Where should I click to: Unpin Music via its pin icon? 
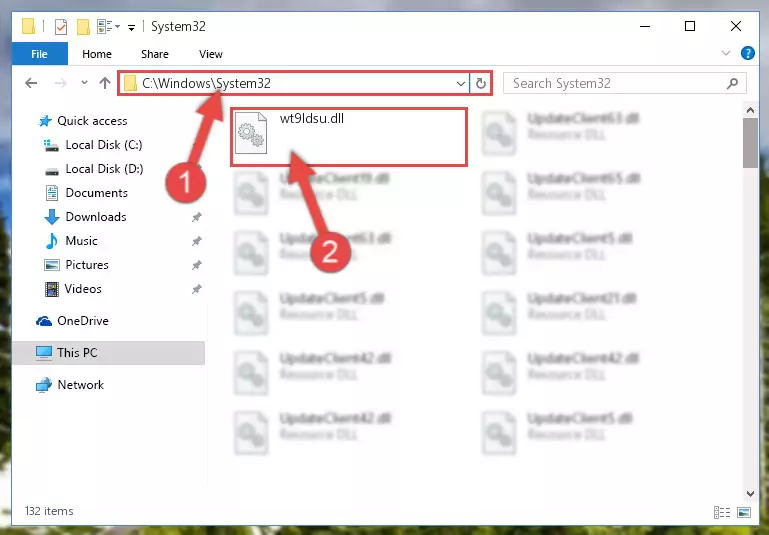pos(197,241)
